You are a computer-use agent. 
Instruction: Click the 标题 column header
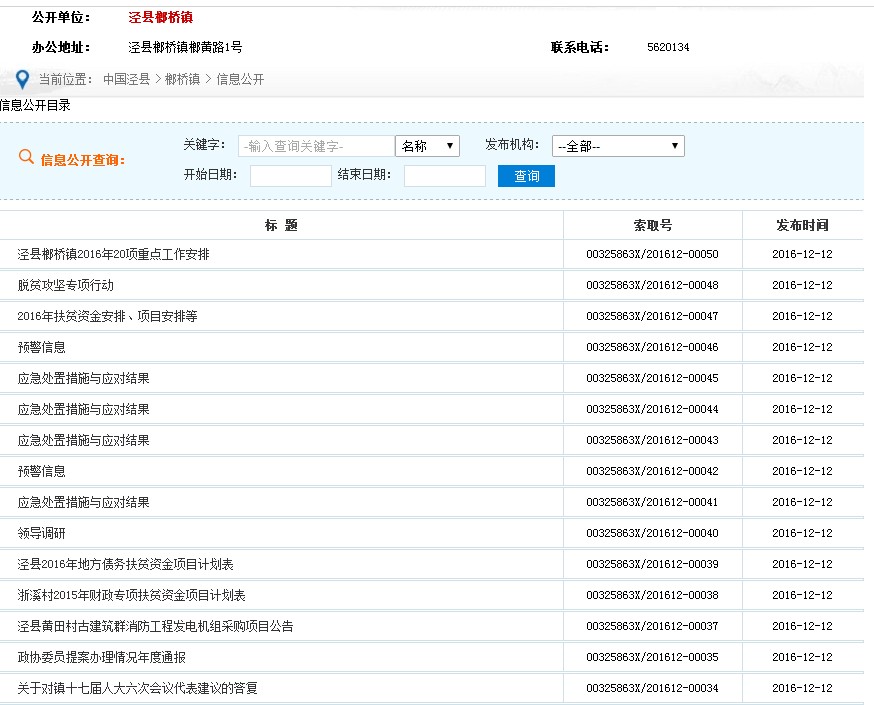coord(281,225)
